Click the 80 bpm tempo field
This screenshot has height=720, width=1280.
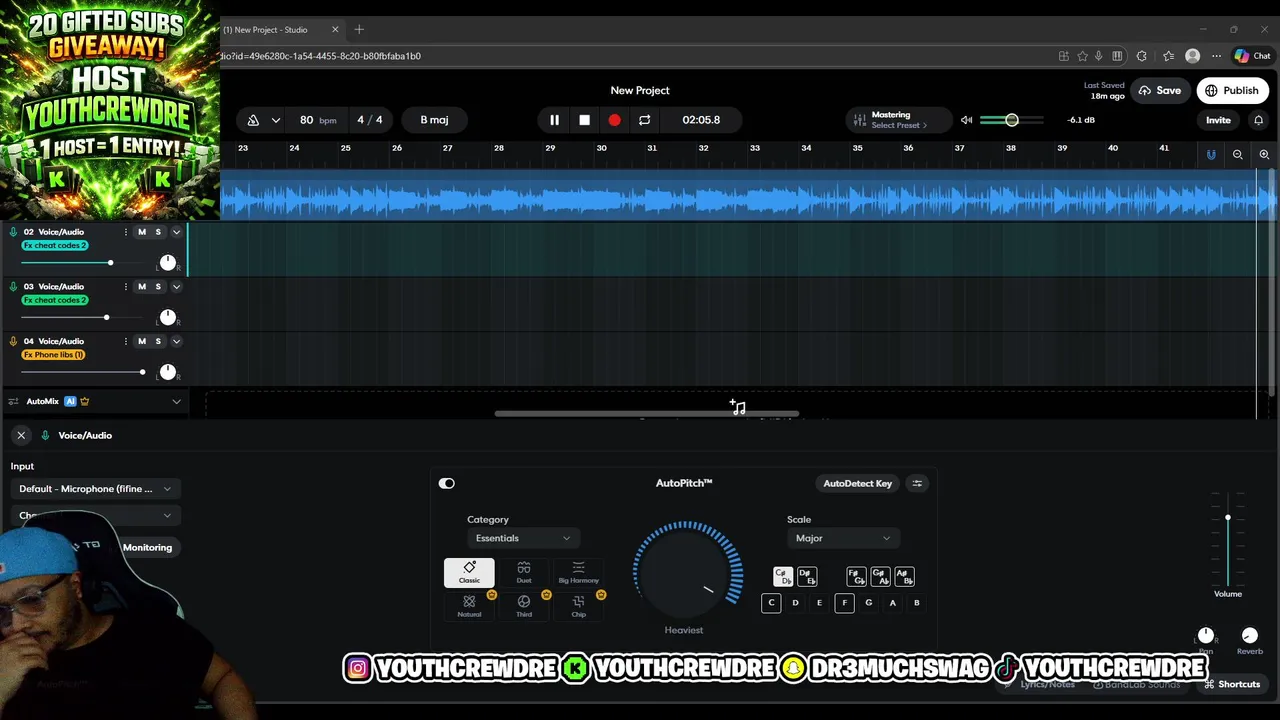click(x=317, y=120)
